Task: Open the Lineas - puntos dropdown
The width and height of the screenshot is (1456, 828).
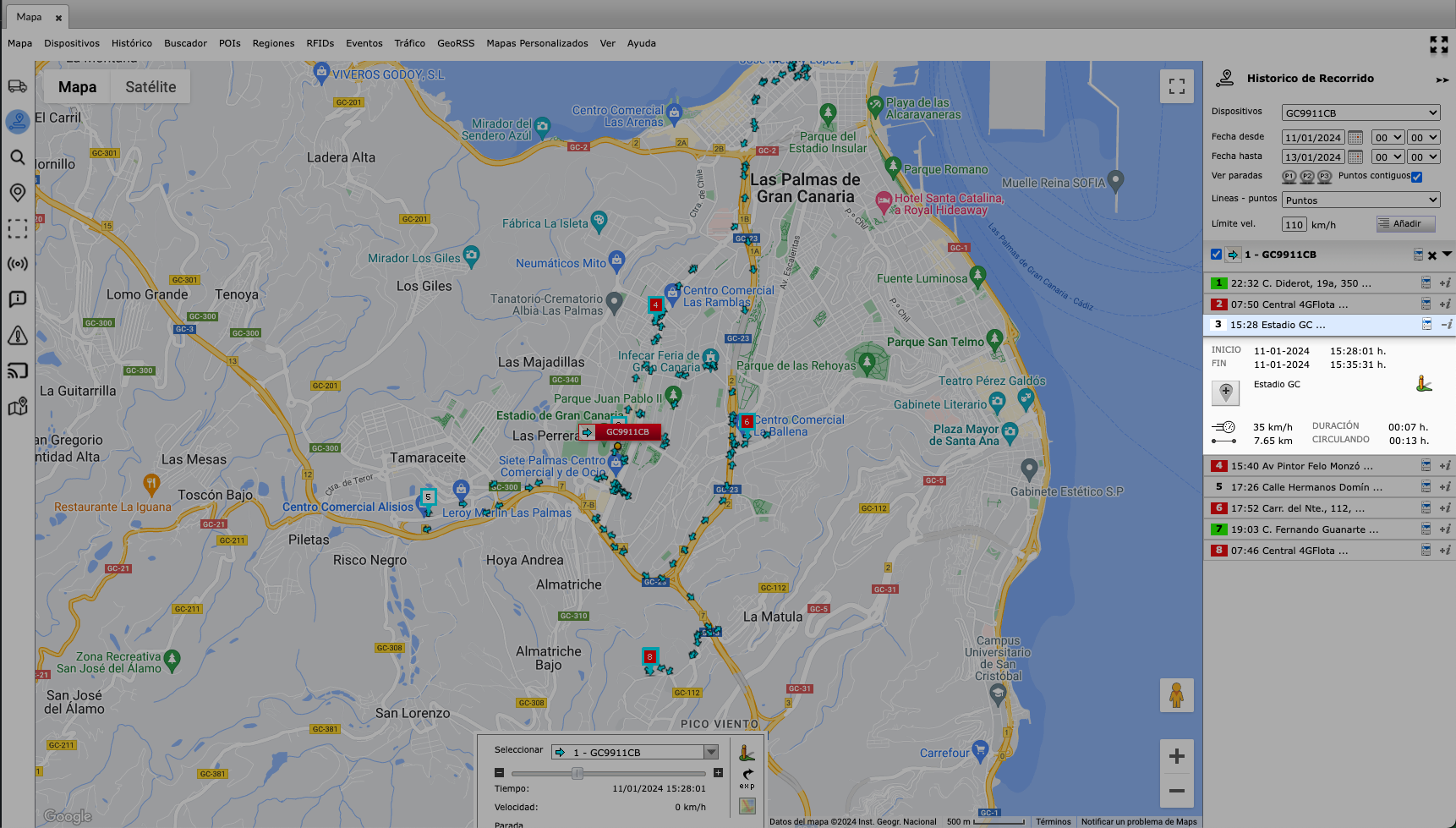Action: pyautogui.click(x=1360, y=200)
